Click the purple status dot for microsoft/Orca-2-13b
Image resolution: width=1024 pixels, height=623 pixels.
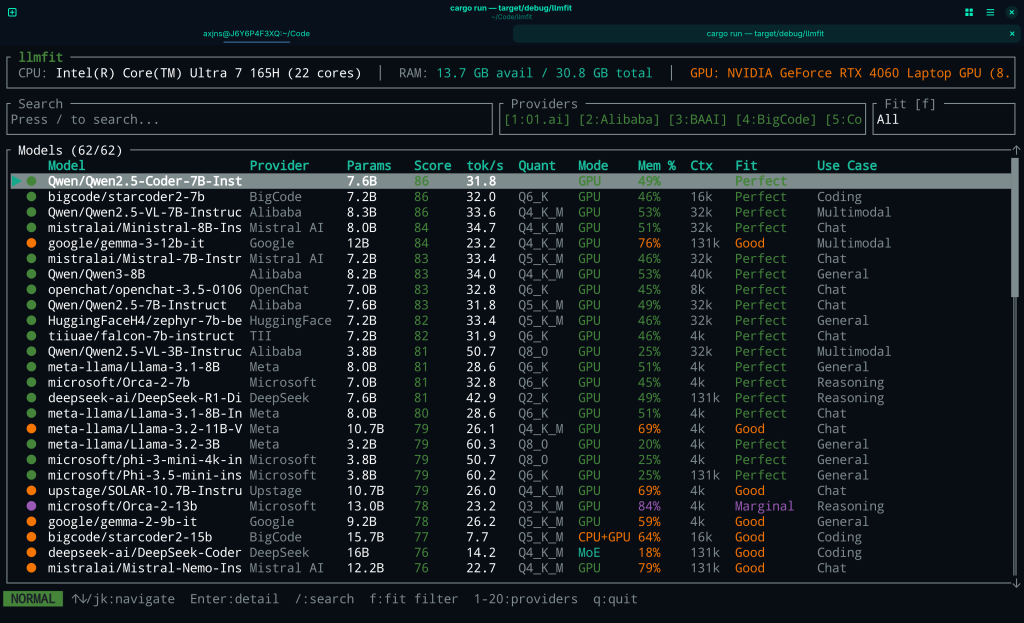click(x=32, y=506)
